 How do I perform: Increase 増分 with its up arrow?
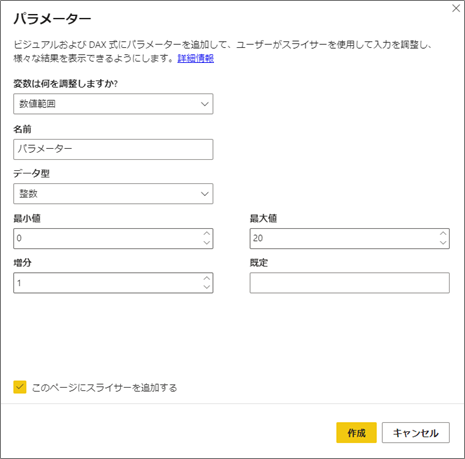click(x=207, y=278)
